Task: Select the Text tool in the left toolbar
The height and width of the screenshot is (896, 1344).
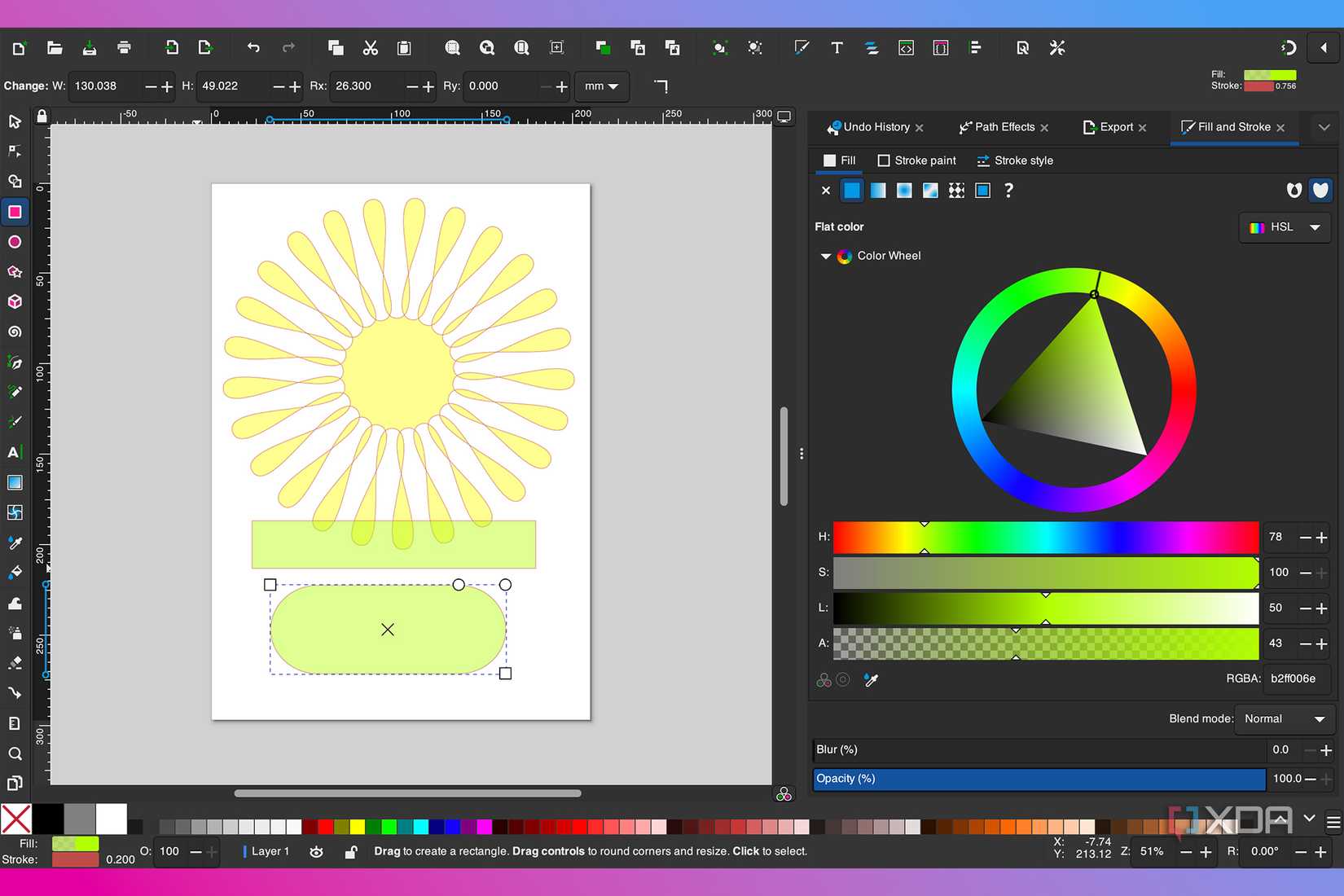Action: 15,452
